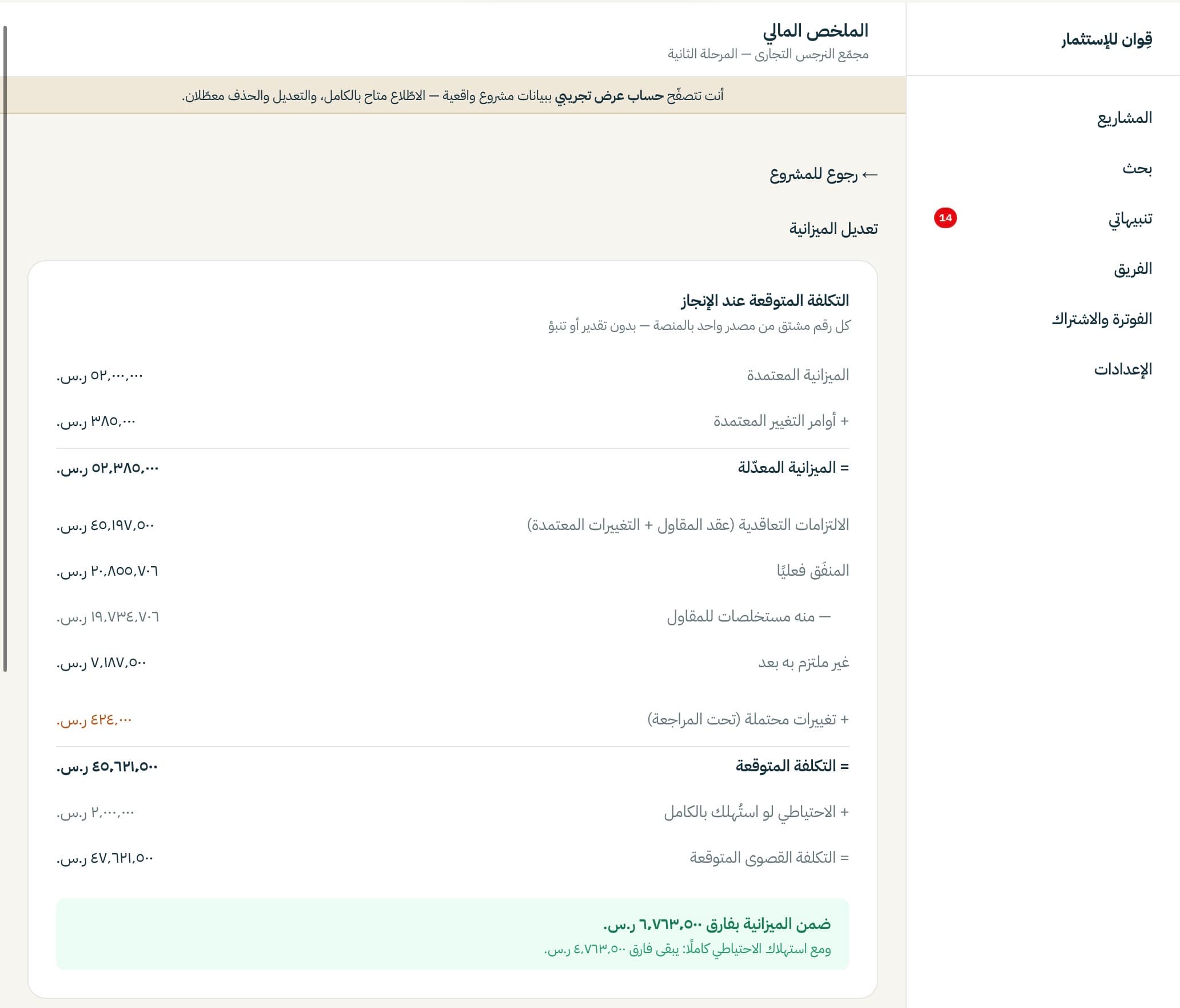The width and height of the screenshot is (1180, 1008).
Task: Open تنبيهاتي in the sidebar
Action: point(1130,218)
